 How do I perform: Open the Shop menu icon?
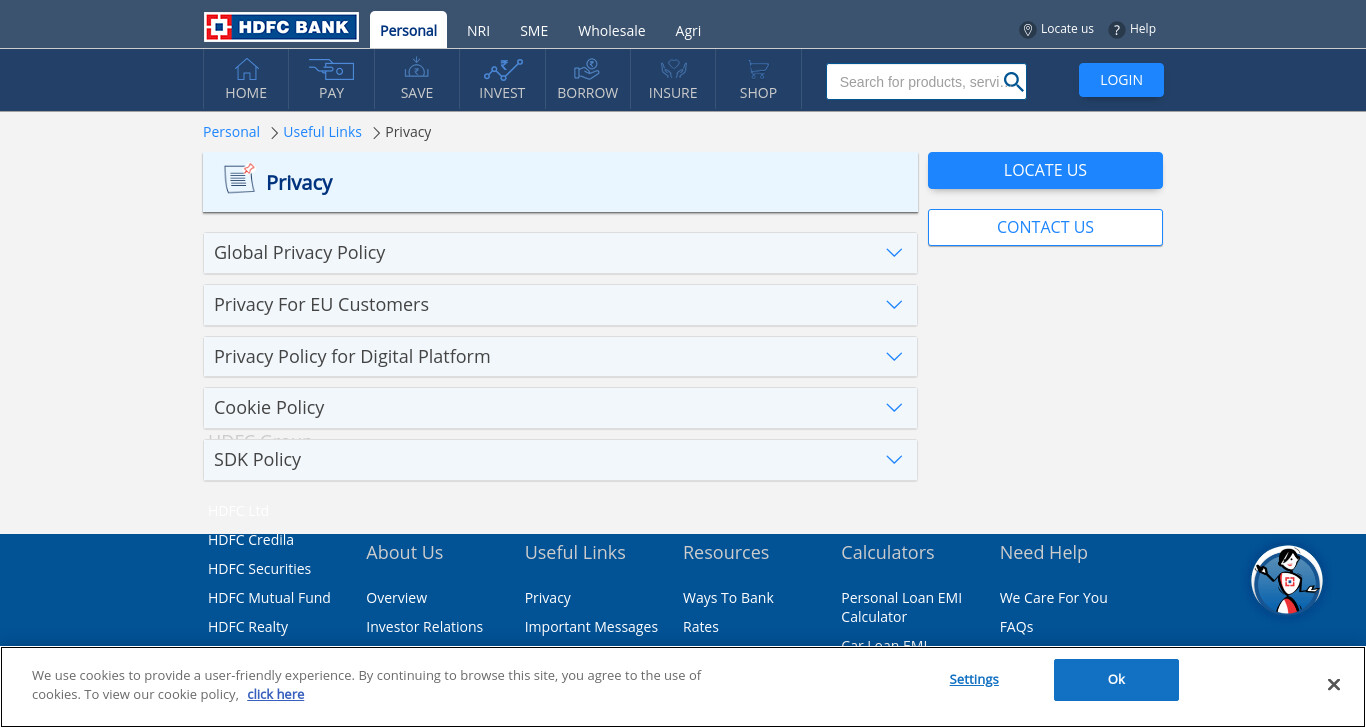(758, 69)
